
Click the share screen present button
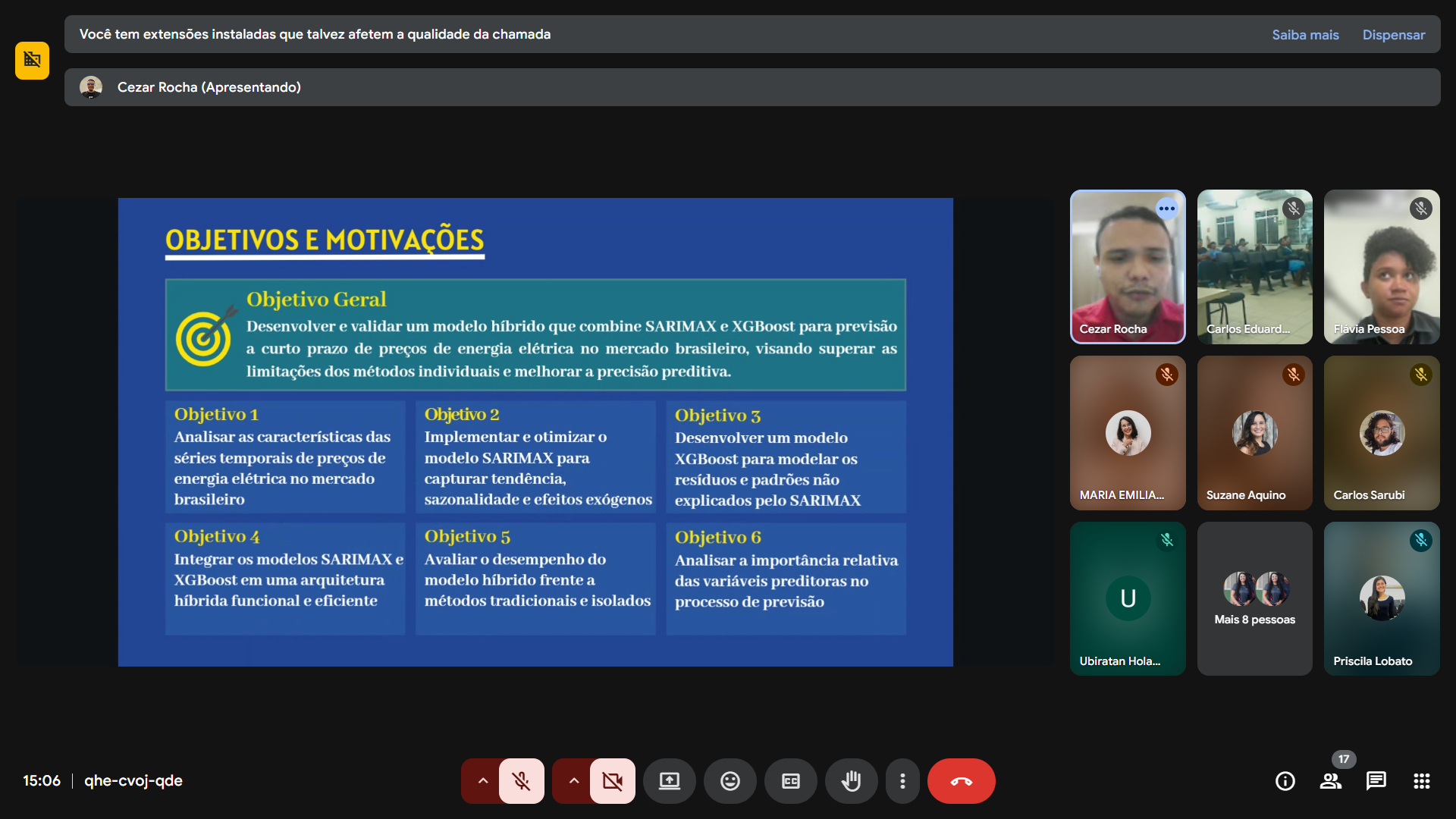(669, 781)
